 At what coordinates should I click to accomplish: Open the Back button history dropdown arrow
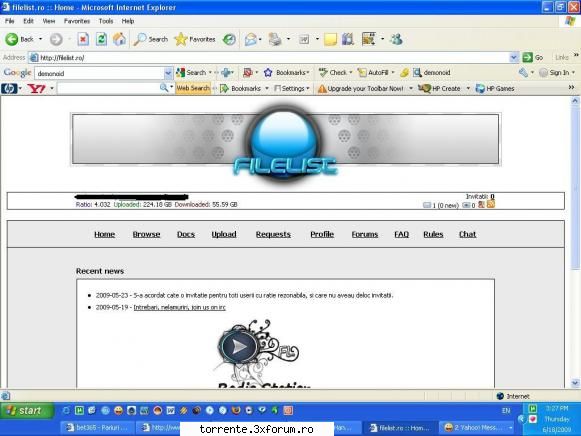click(x=40, y=39)
